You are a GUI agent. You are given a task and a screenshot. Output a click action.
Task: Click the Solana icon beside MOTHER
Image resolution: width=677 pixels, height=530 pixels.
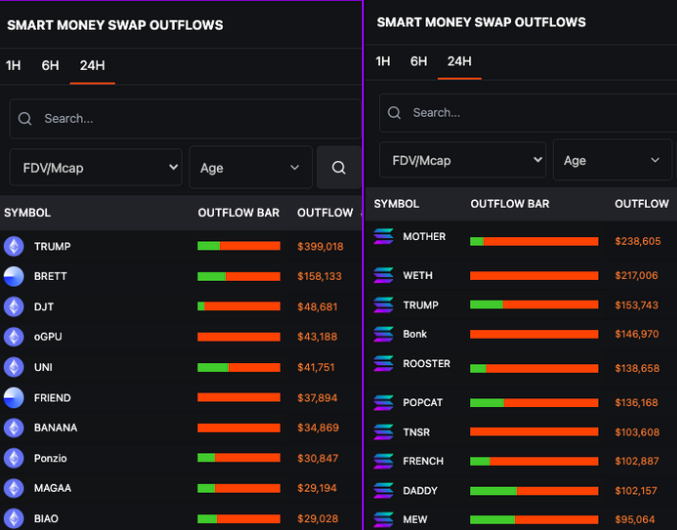[x=383, y=236]
